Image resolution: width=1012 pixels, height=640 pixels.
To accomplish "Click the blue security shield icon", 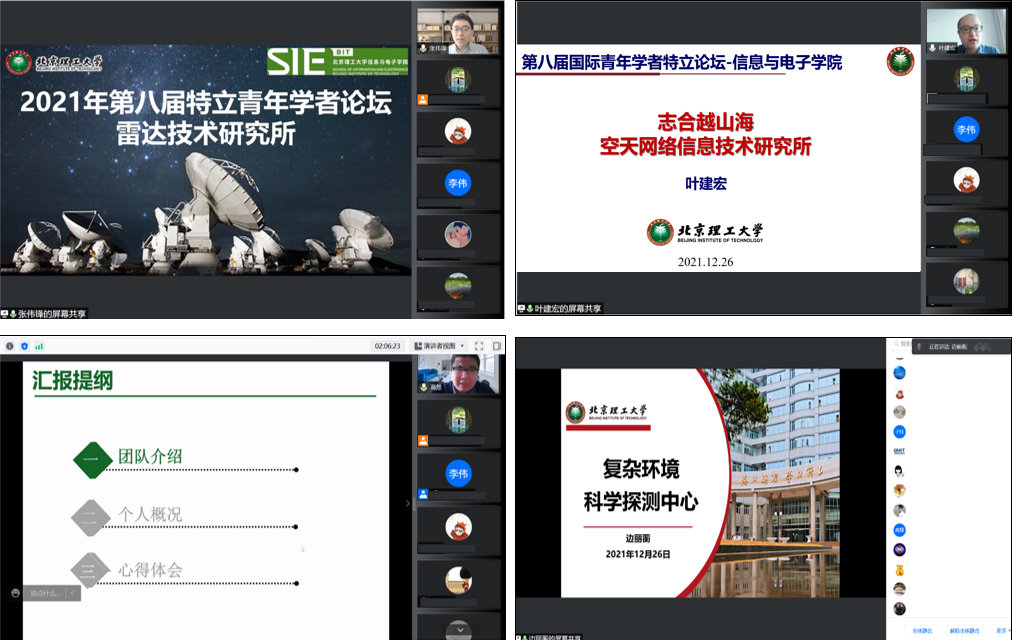I will pyautogui.click(x=24, y=346).
